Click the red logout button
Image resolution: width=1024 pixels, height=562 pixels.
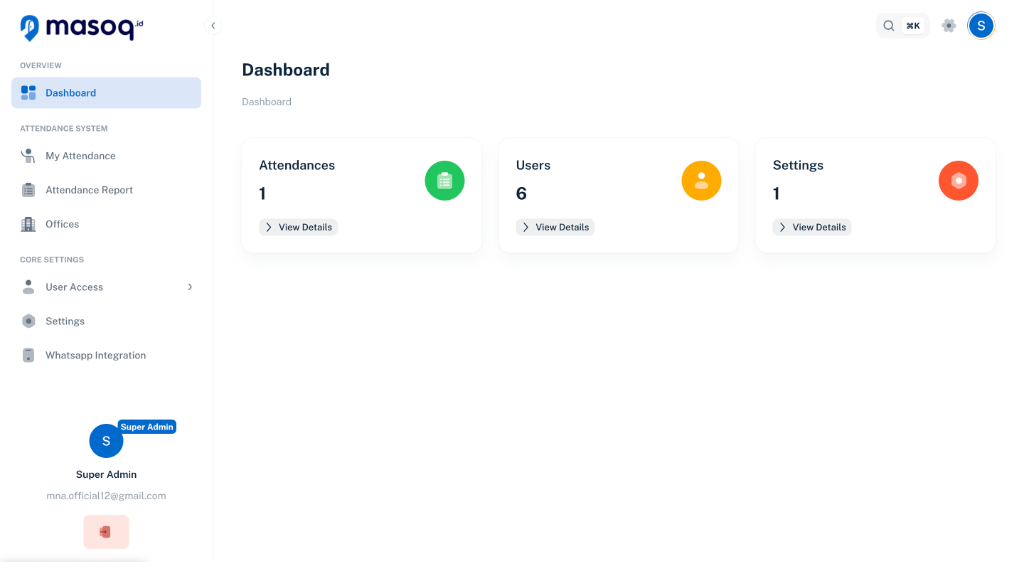click(106, 532)
